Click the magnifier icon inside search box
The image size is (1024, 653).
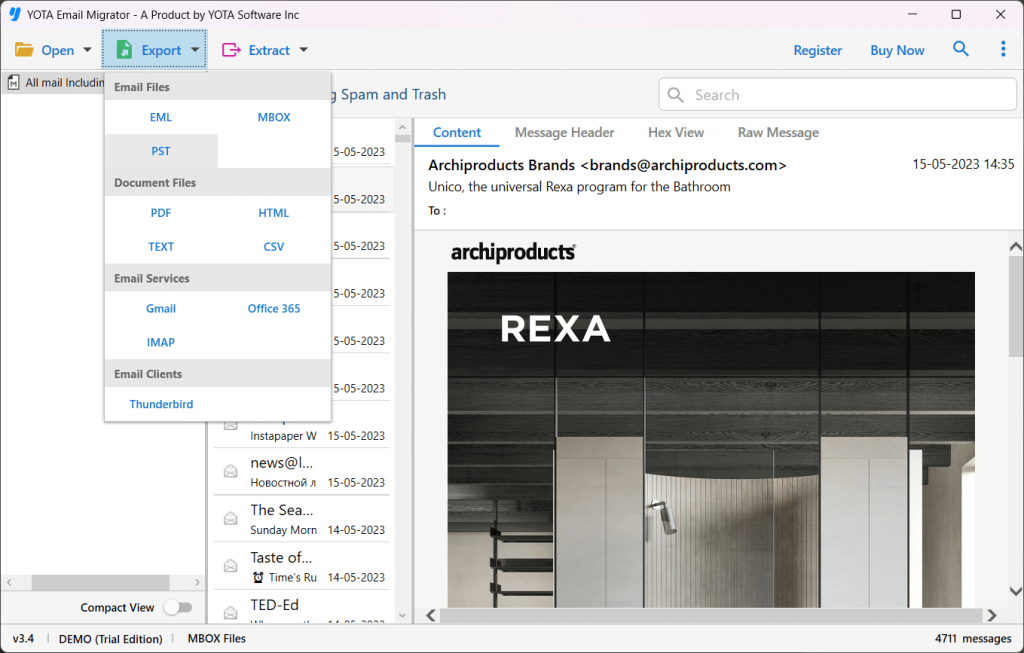(676, 95)
